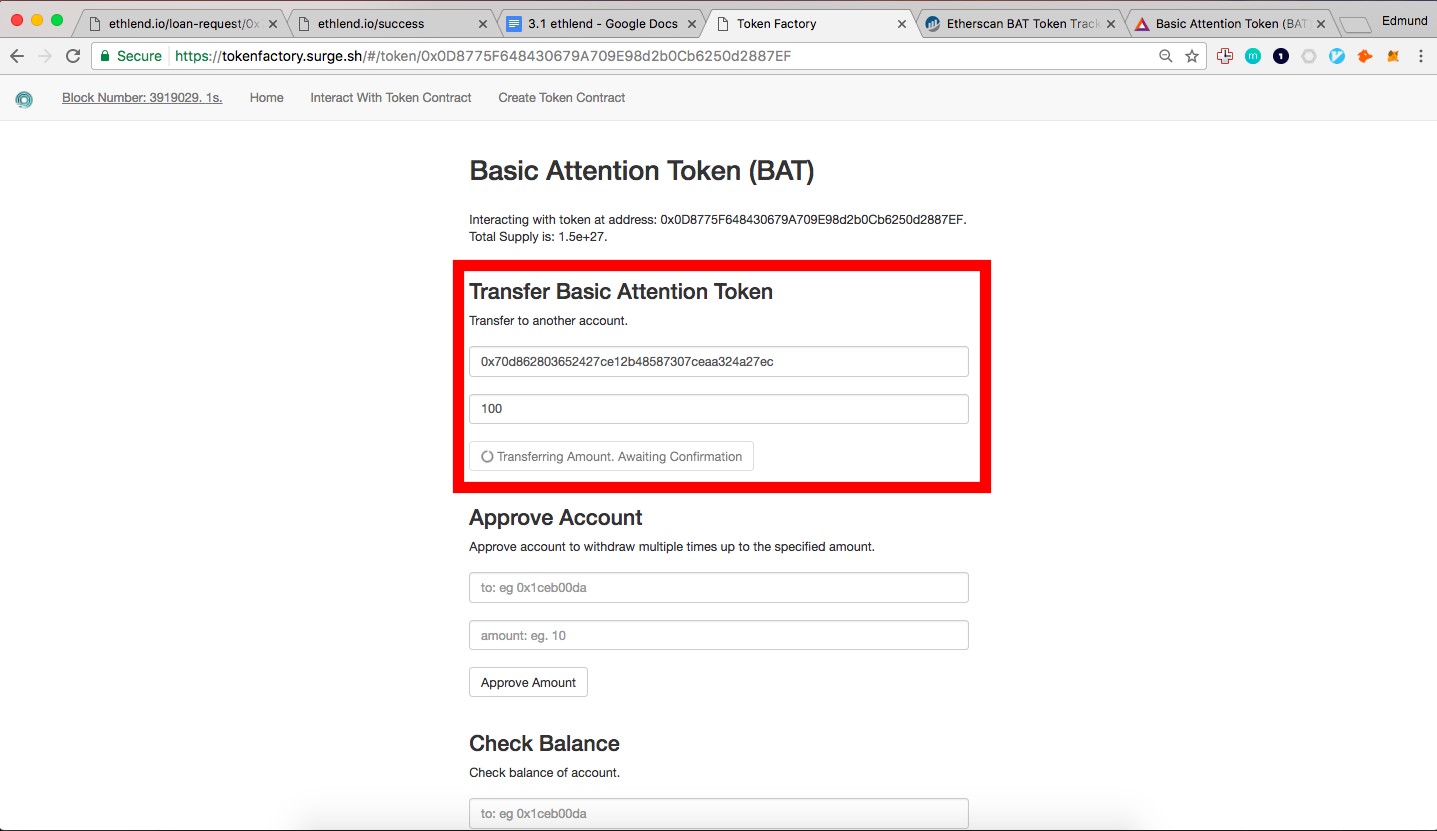Viewport: 1437px width, 831px height.
Task: Close the 3.1 ethlend Google Docs tab
Action: tap(692, 24)
